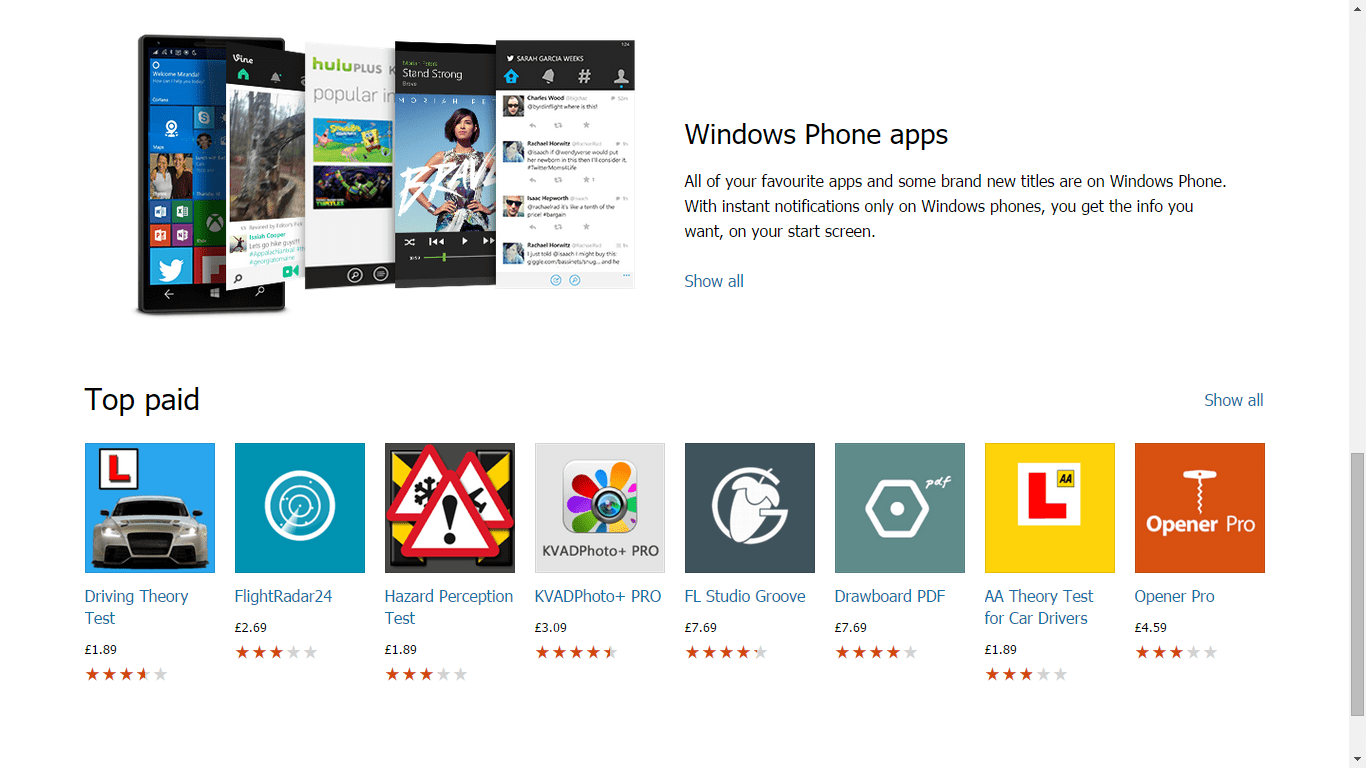Choose the FL Studio Groove icon tile

750,508
